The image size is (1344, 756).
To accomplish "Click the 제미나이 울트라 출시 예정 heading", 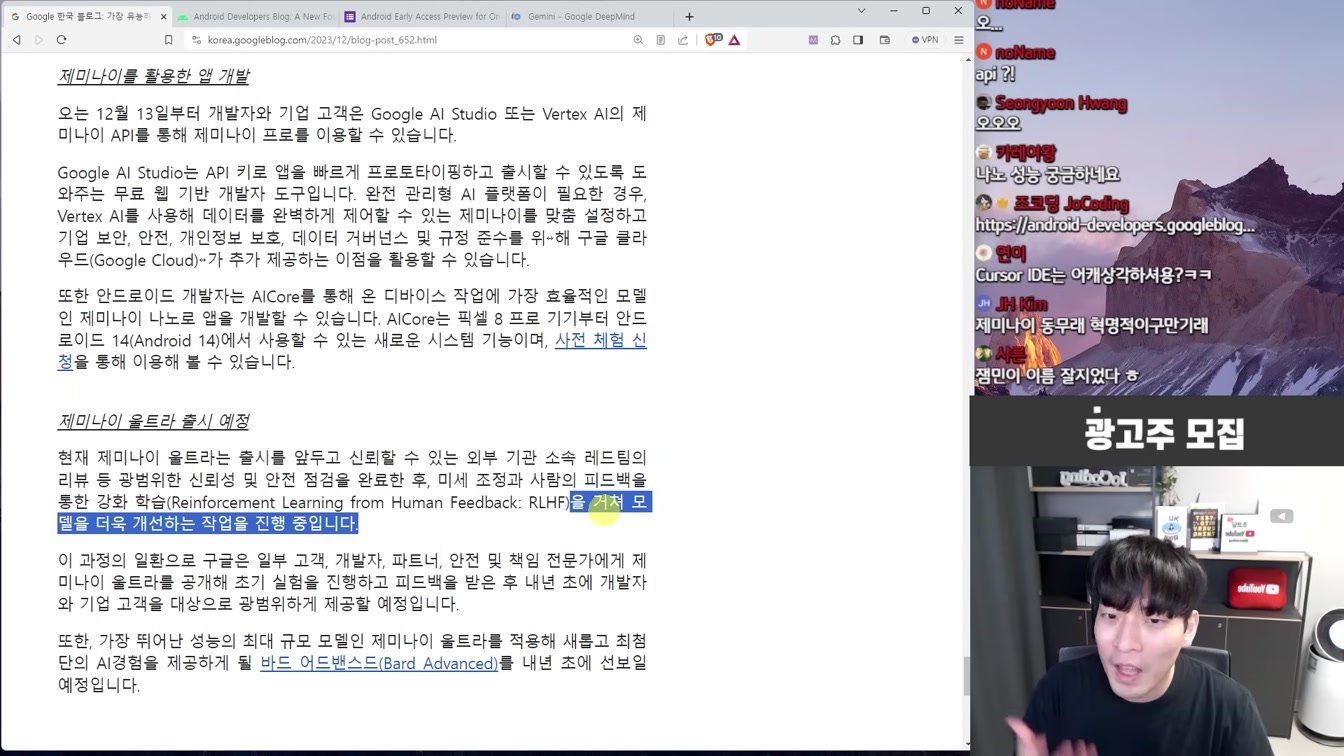I will [153, 421].
